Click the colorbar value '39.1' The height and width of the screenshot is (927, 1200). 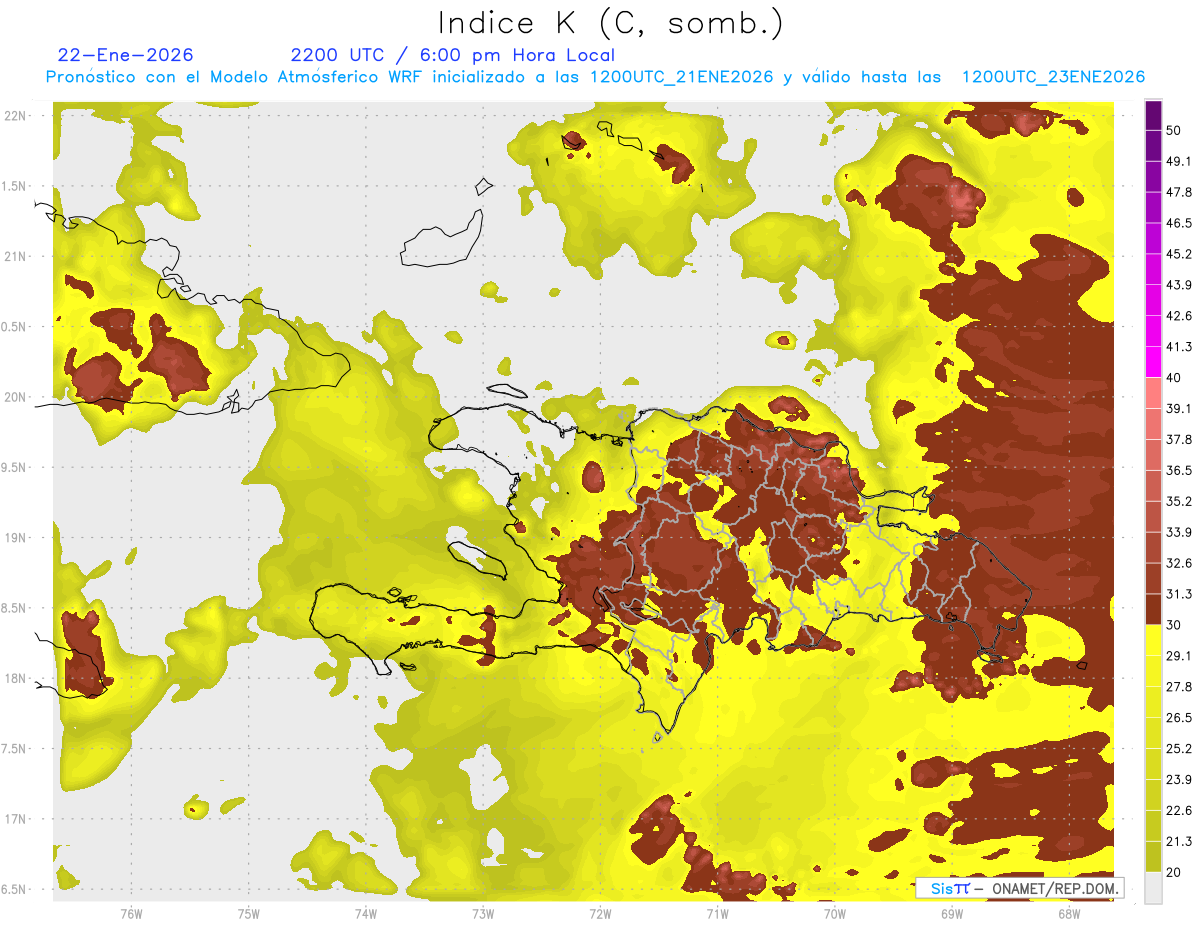click(1179, 408)
